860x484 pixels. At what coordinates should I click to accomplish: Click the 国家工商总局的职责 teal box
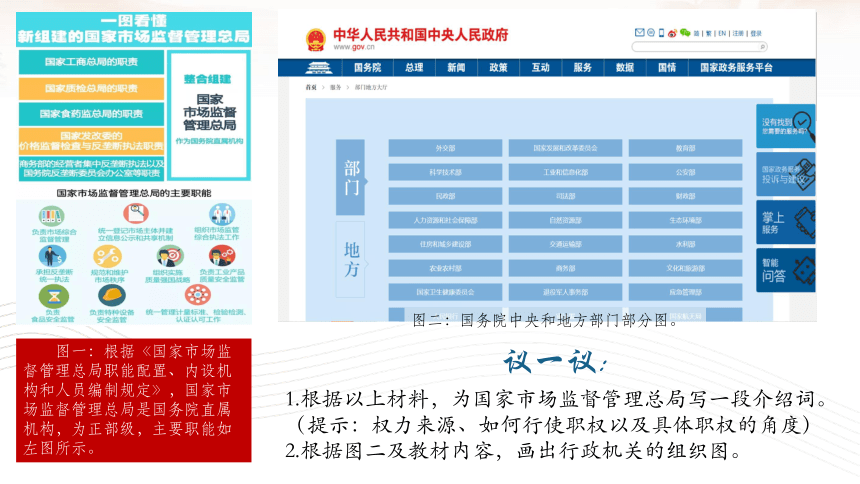click(91, 62)
